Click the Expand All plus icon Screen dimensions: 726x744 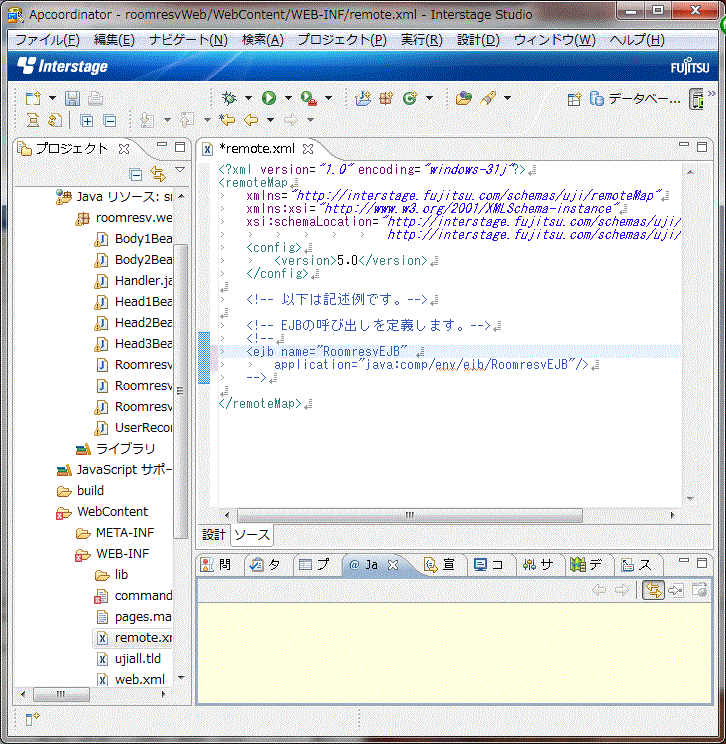pyautogui.click(x=87, y=121)
